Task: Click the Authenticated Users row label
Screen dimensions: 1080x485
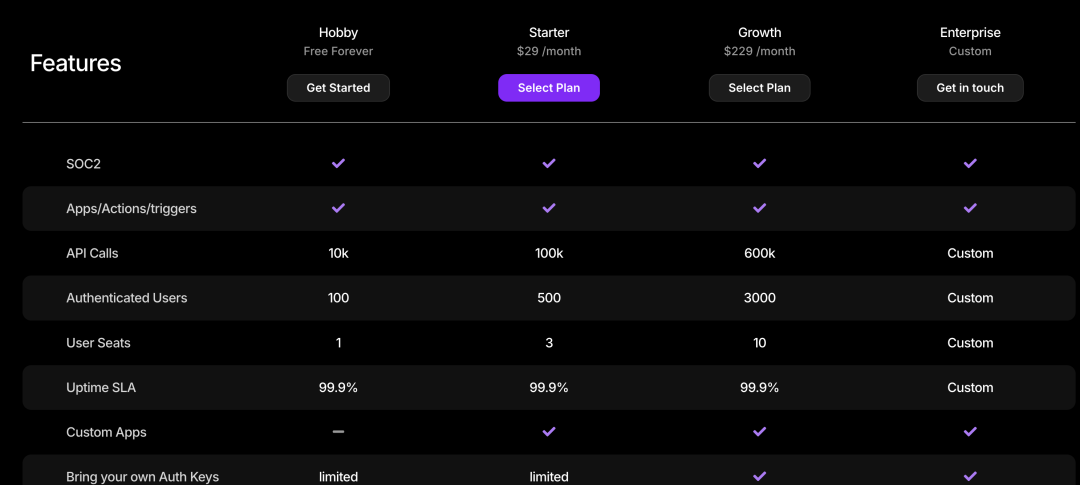Action: [126, 298]
